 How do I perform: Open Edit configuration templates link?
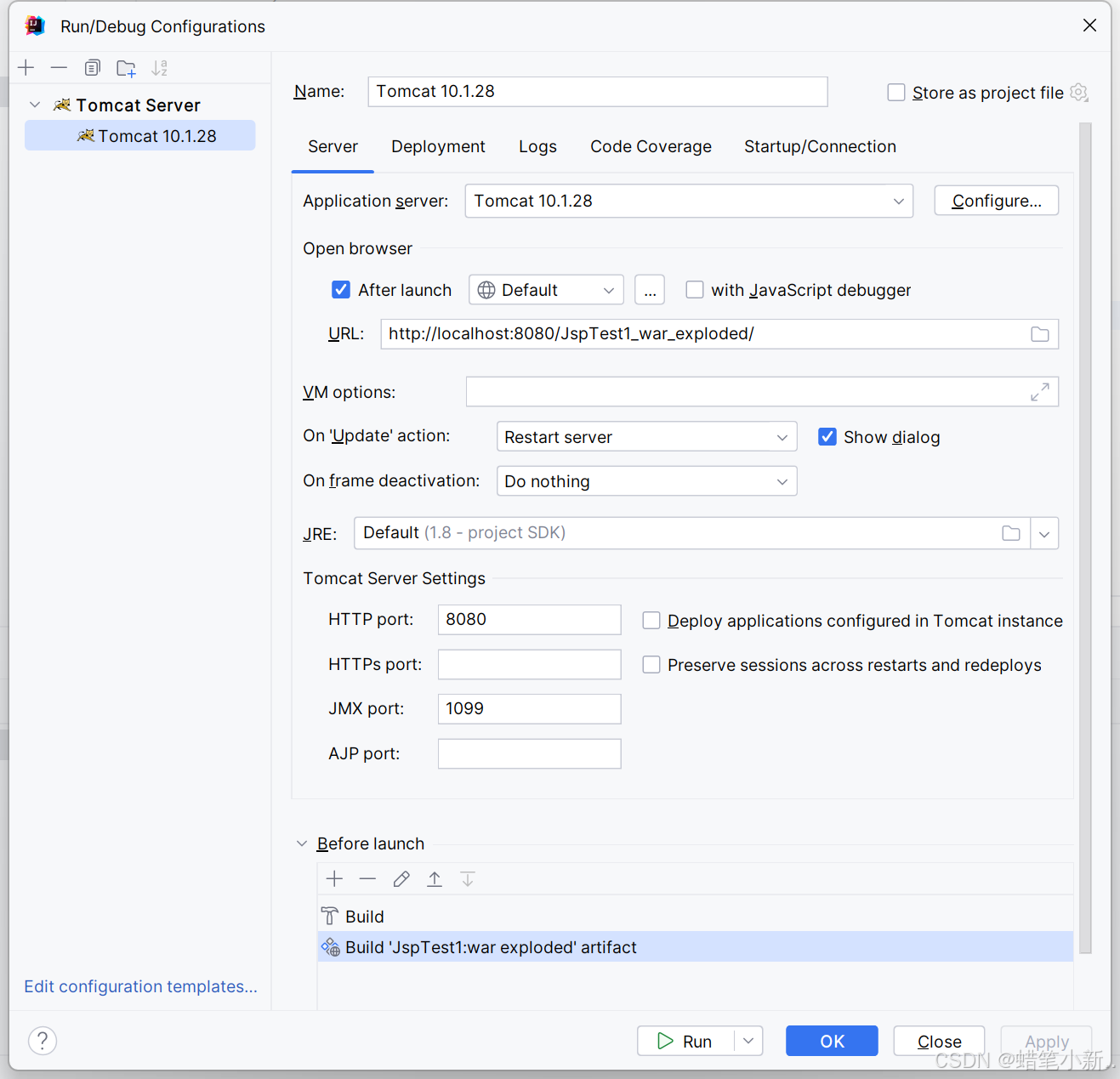(x=140, y=986)
